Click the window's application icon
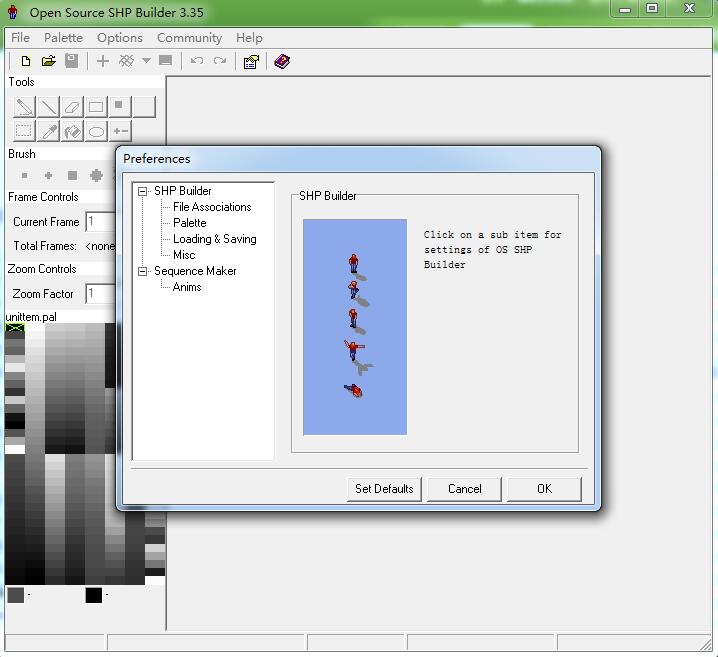The image size is (718, 657). tap(13, 12)
